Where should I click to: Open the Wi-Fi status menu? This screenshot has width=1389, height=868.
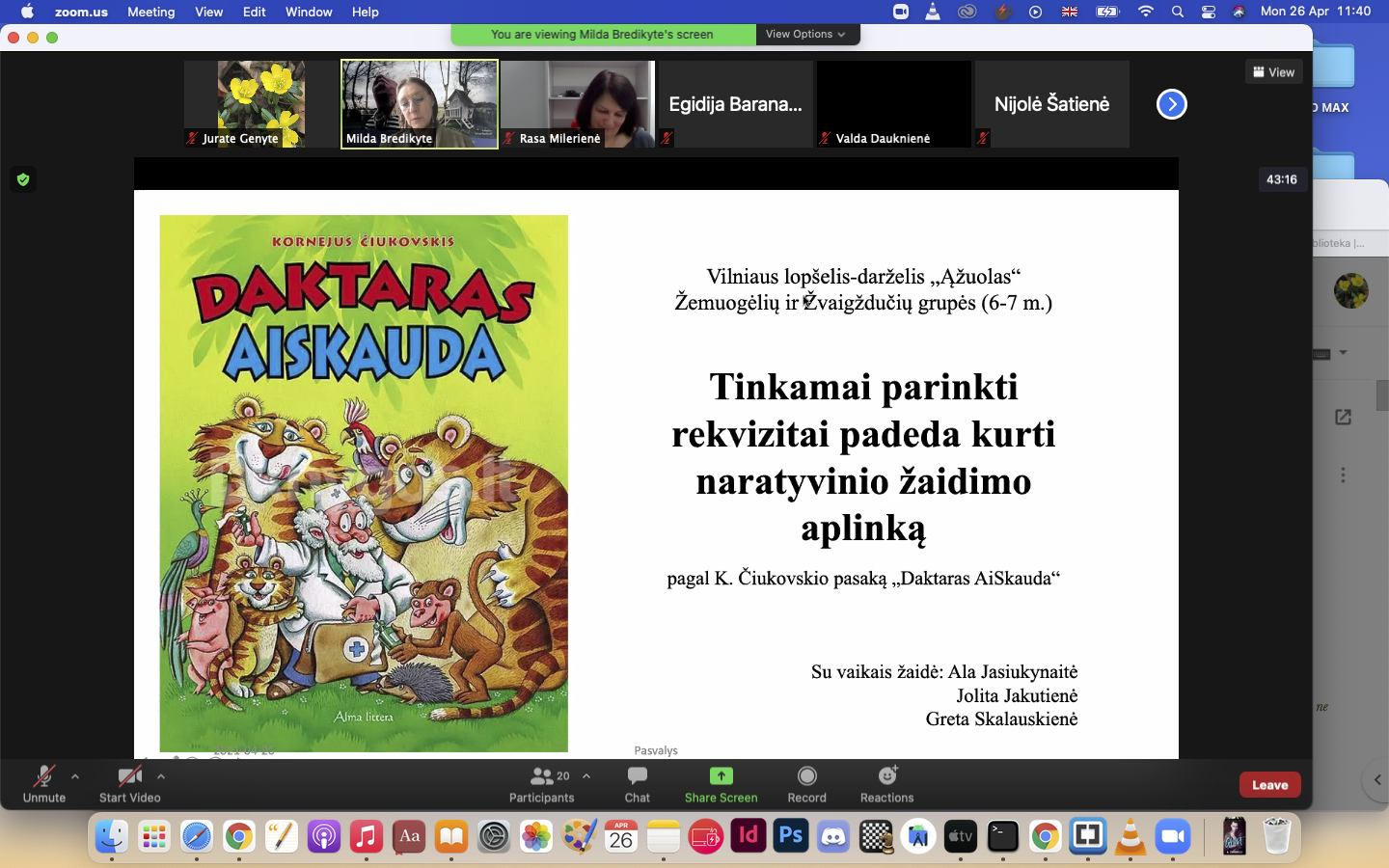[x=1145, y=12]
